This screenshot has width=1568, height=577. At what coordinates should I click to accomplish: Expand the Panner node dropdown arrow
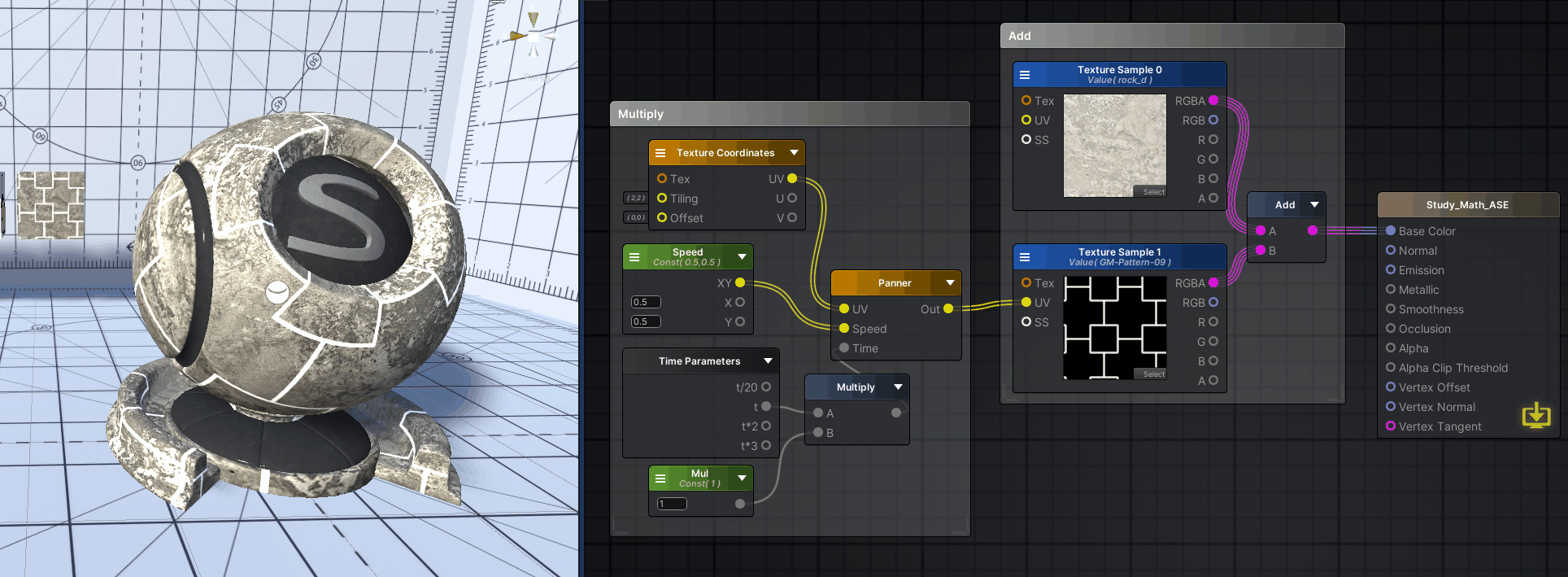pyautogui.click(x=950, y=283)
